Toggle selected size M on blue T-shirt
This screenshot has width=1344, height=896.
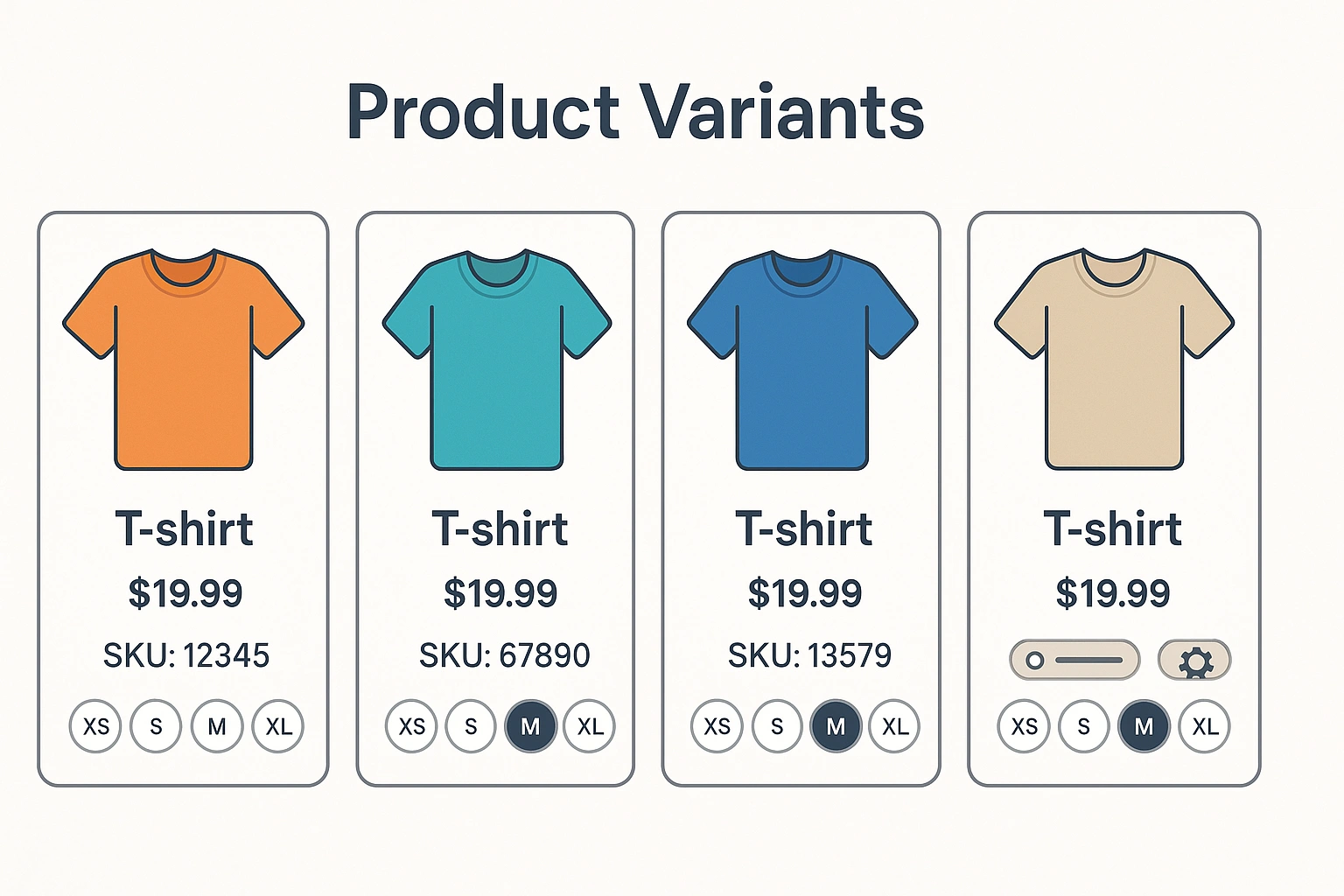click(x=836, y=726)
